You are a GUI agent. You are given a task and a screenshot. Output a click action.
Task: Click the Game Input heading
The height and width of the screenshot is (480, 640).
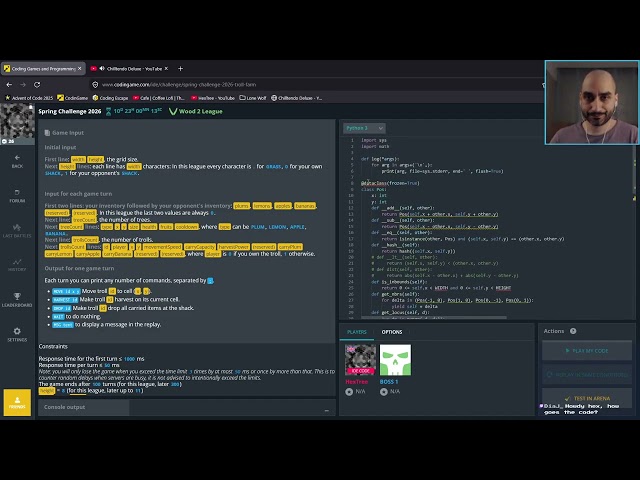[x=68, y=133]
